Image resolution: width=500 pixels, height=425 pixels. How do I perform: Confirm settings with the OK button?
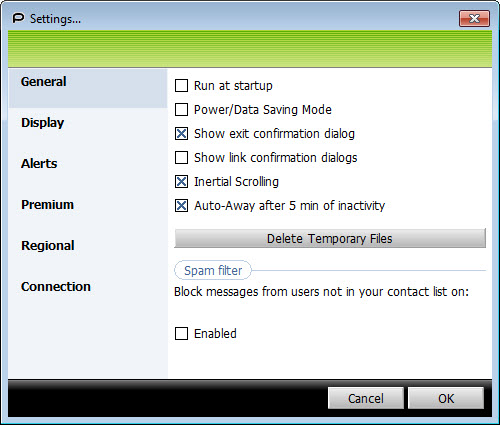446,398
